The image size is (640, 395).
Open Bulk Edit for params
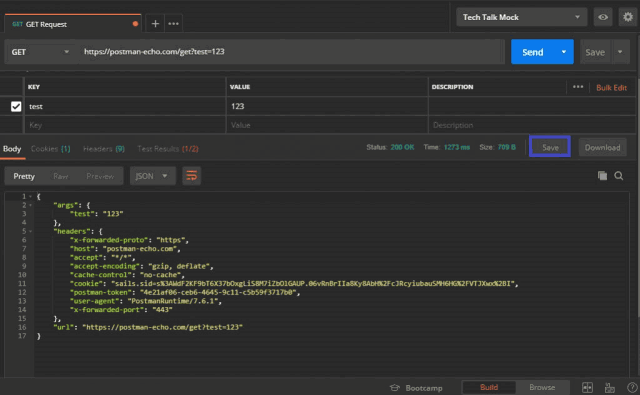pyautogui.click(x=611, y=87)
